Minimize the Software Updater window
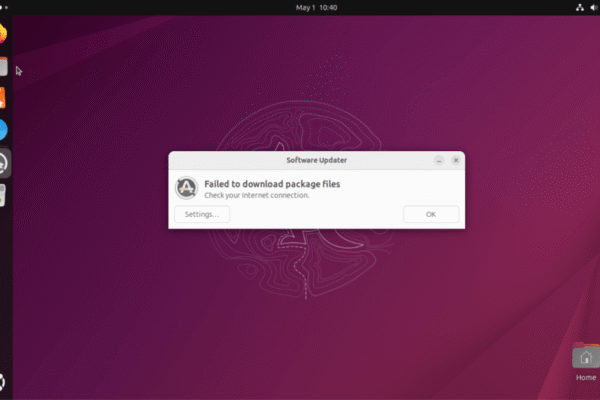Viewport: 600px width, 400px height. (439, 160)
